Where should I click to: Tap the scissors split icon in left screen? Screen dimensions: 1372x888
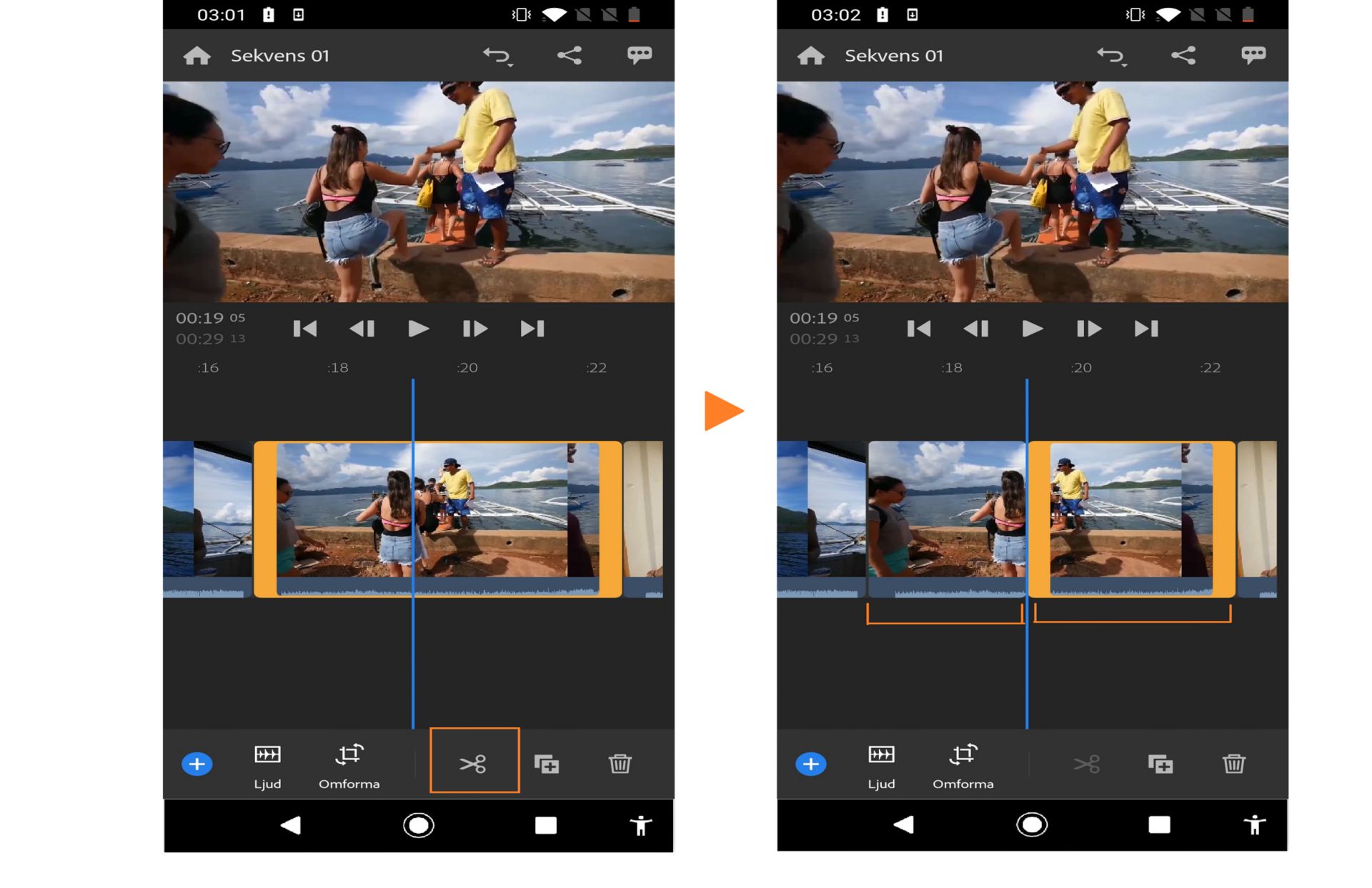[x=473, y=764]
